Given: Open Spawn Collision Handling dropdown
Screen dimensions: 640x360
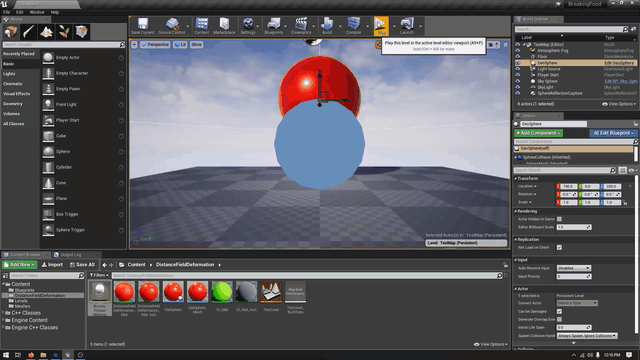Looking at the screenshot, I should pyautogui.click(x=587, y=336).
